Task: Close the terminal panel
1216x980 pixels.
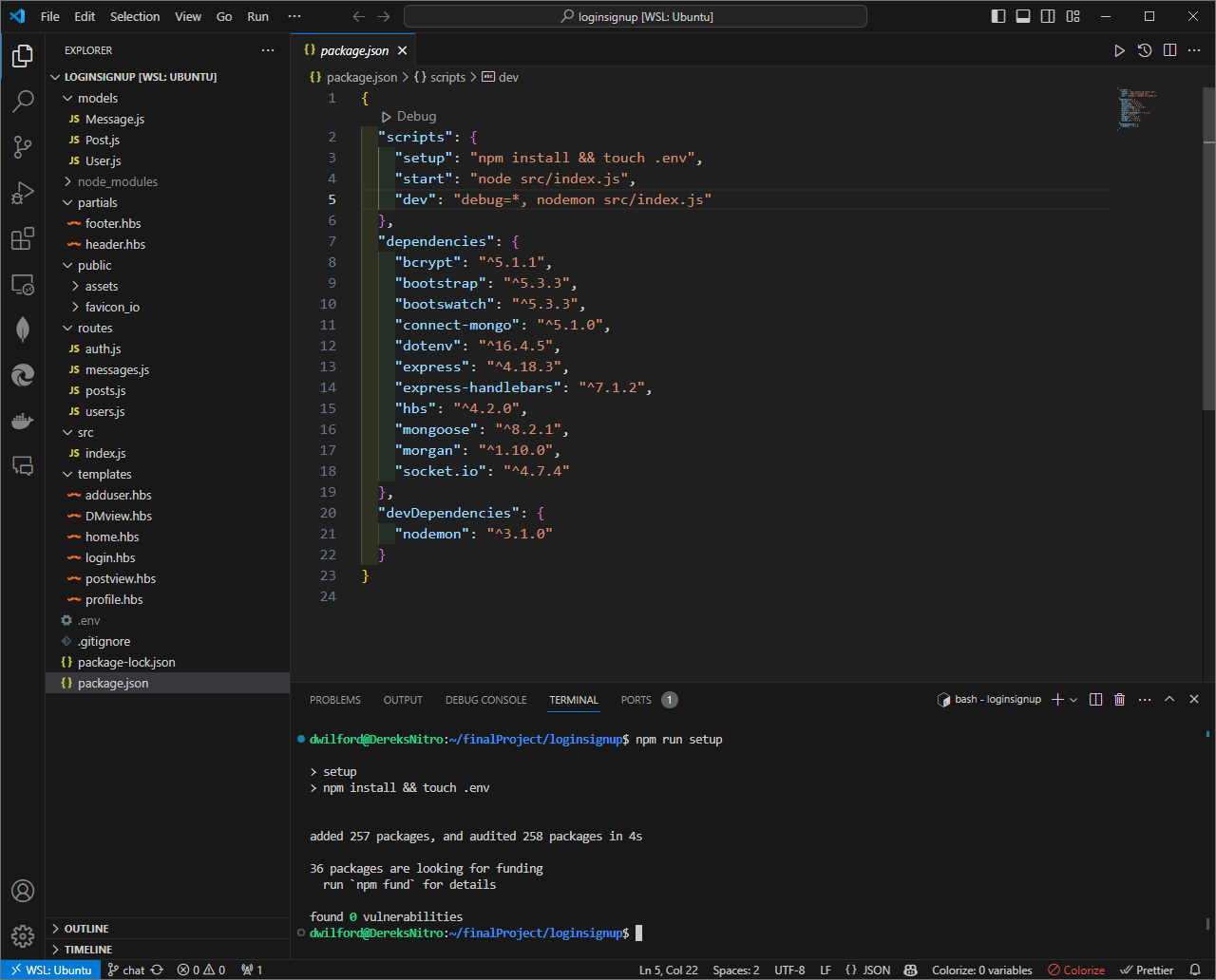Action: coord(1195,700)
